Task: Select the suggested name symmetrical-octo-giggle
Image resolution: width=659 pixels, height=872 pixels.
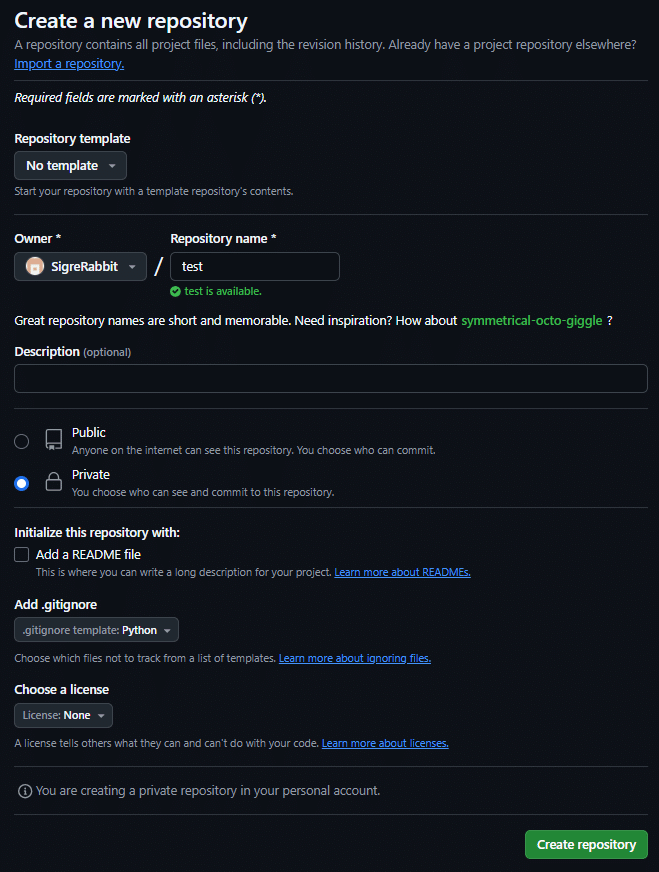Action: click(531, 321)
